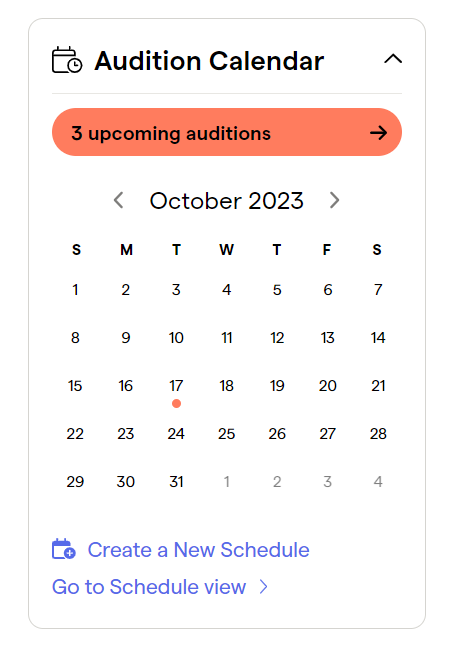The image size is (461, 656).
Task: Click the October 2023 month label
Action: 226,201
